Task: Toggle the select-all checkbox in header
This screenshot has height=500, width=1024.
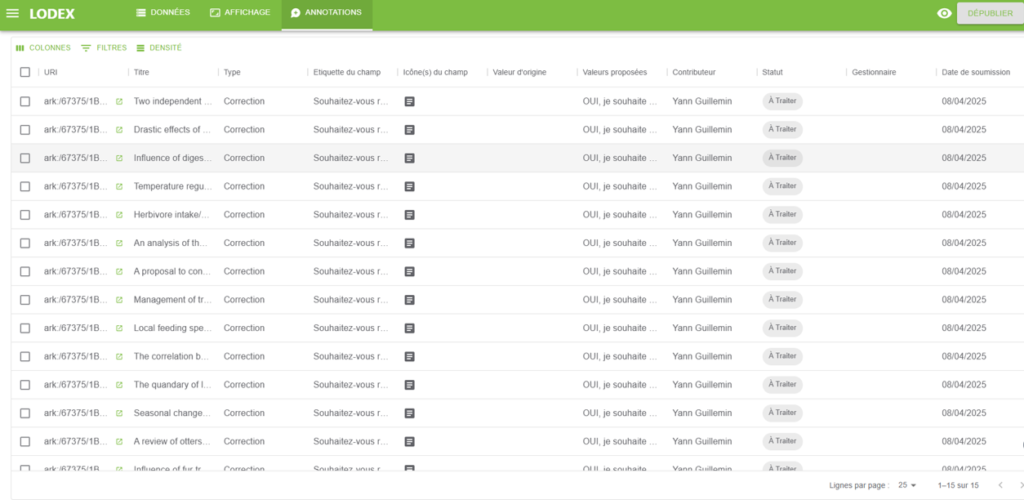Action: point(25,72)
